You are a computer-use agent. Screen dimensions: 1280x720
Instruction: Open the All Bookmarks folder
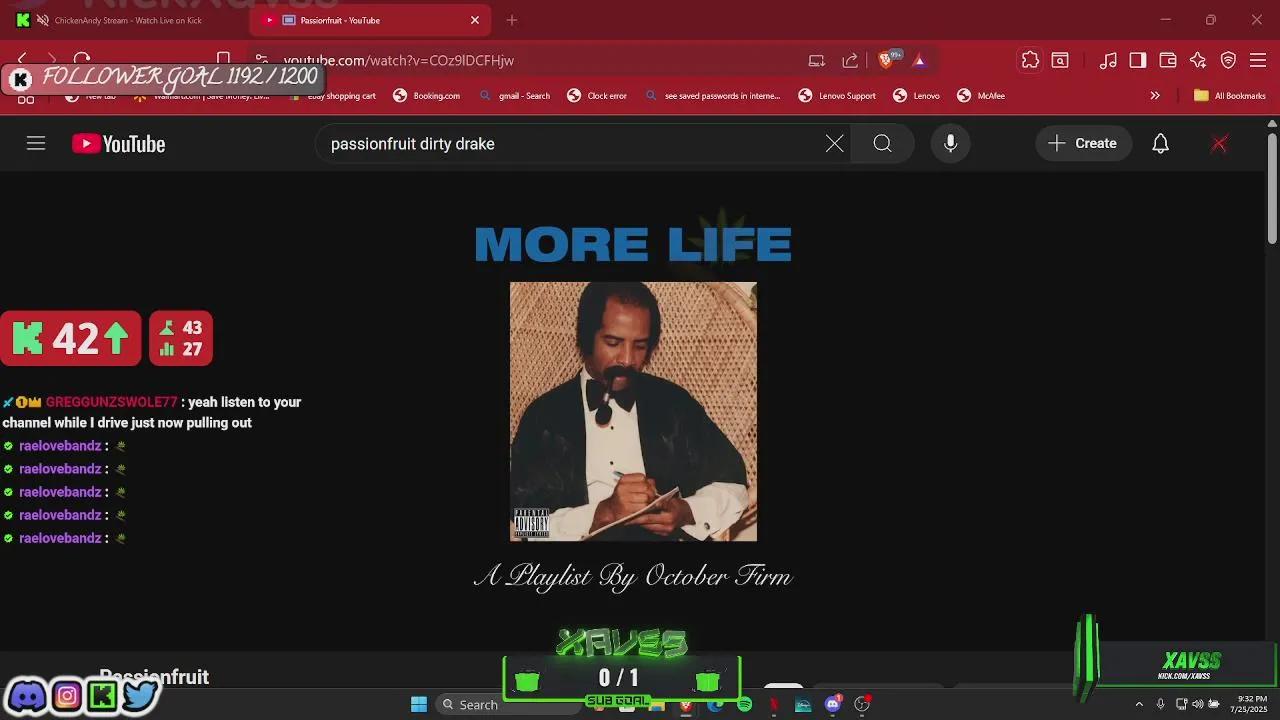[x=1230, y=96]
